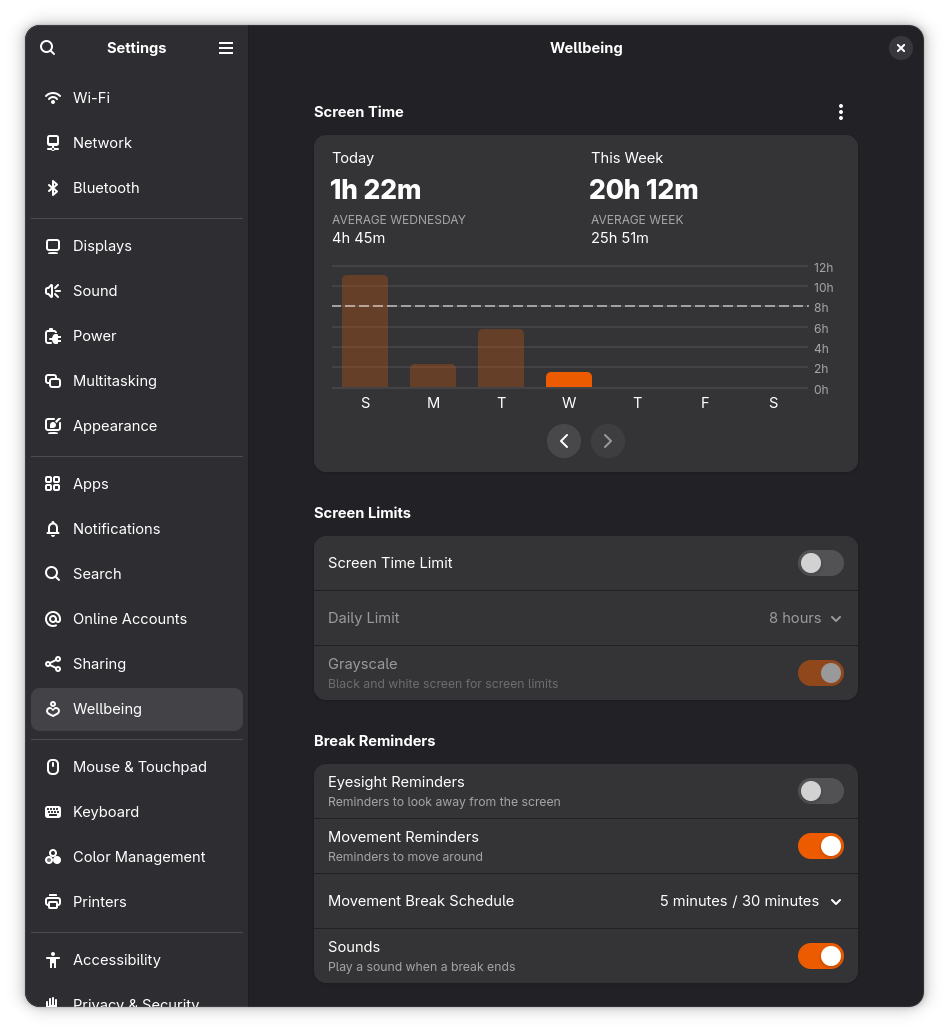Open the Displays settings panel
This screenshot has height=1032, width=949.
point(102,246)
